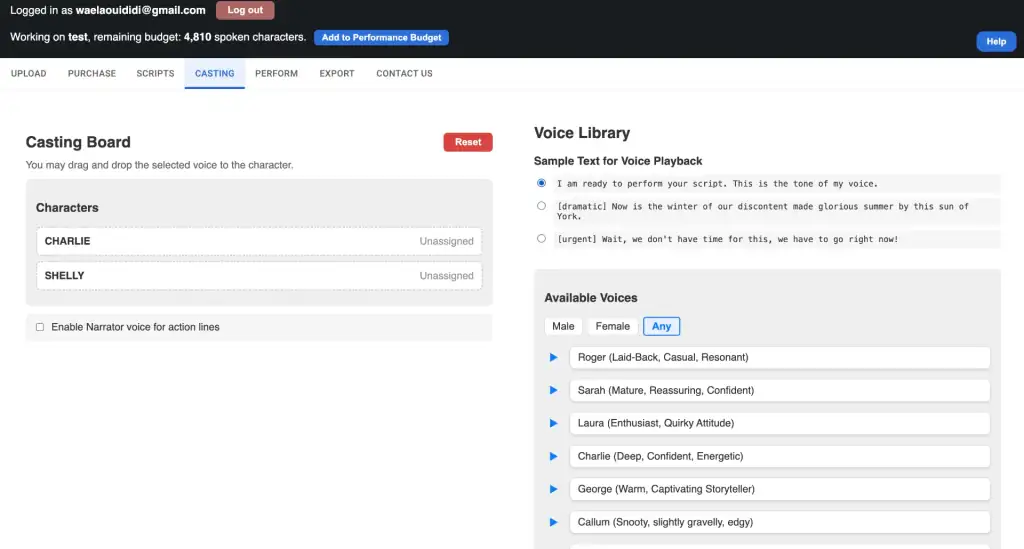
Task: Click the Unassigned label for SHELLY
Action: pos(447,275)
